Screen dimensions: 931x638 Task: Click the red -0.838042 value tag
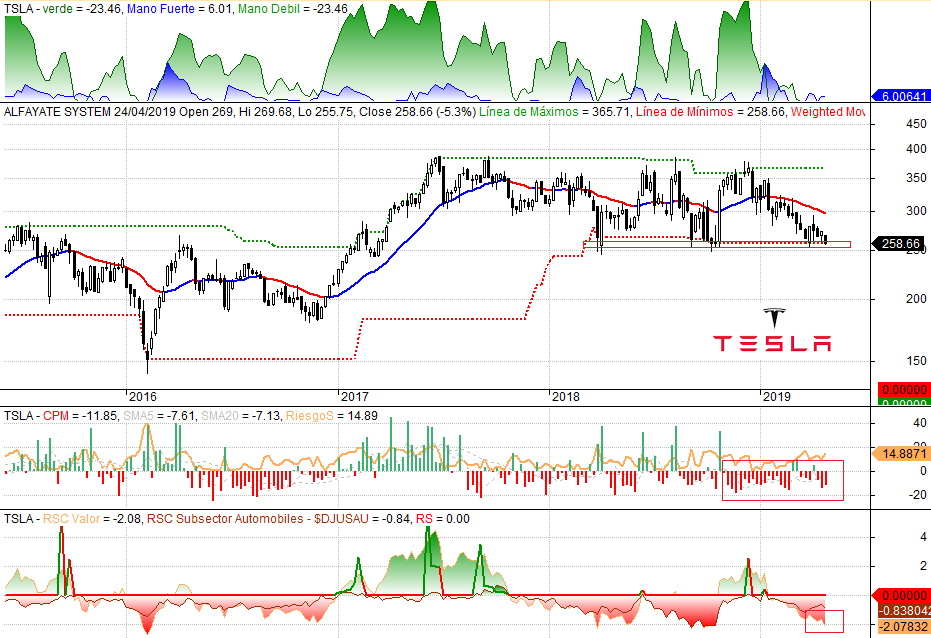click(x=903, y=610)
